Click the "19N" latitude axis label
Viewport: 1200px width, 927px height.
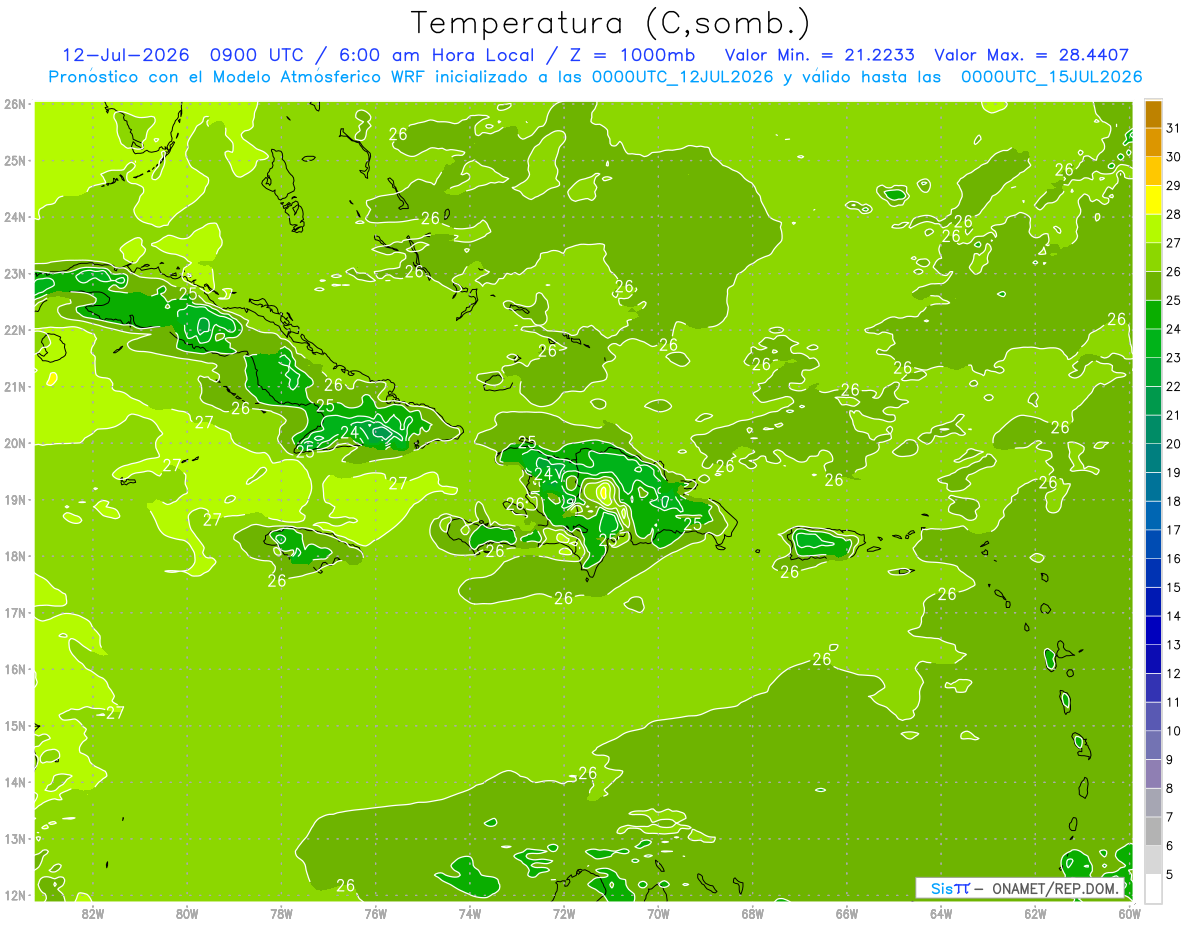15,499
